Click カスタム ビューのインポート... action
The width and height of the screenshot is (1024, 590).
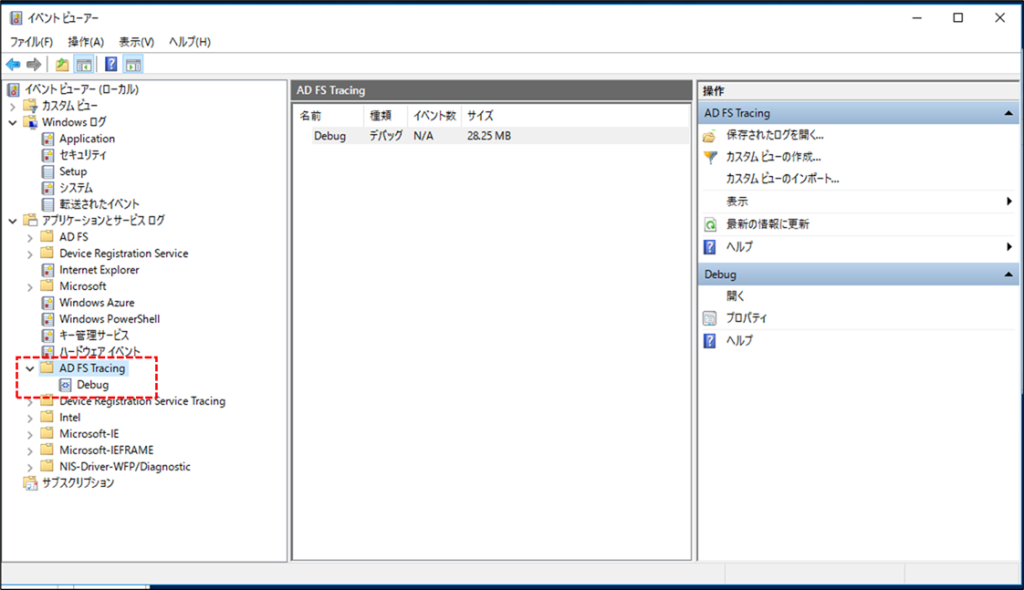point(782,178)
